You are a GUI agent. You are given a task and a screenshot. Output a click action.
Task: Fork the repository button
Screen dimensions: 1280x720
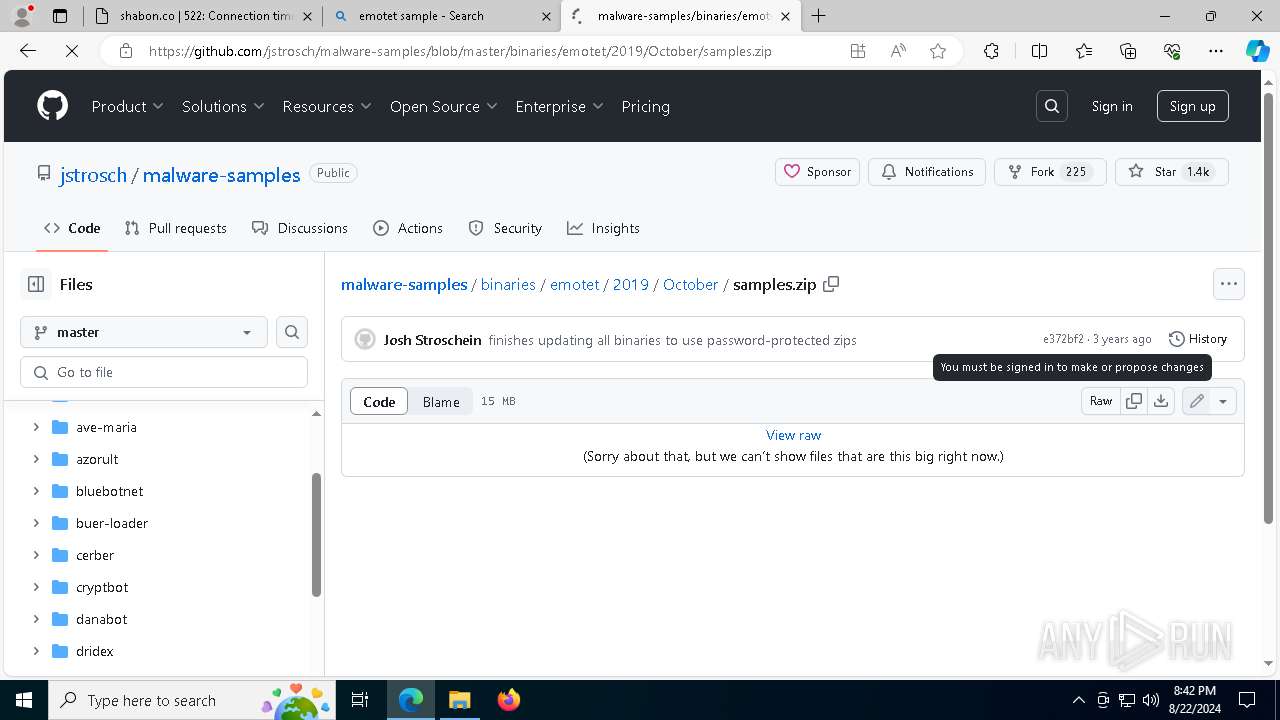click(x=1050, y=172)
